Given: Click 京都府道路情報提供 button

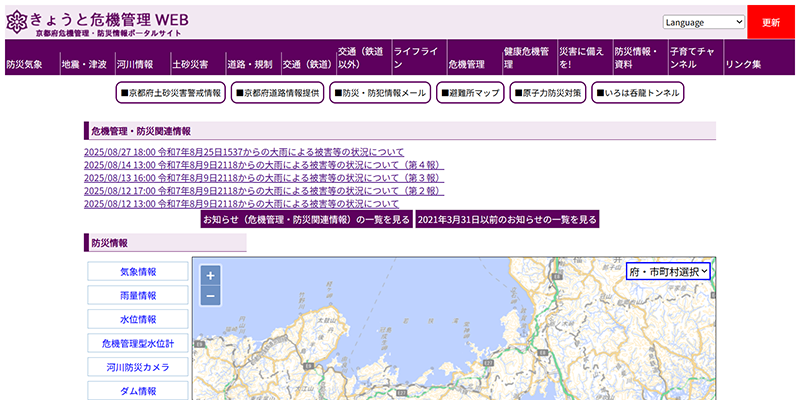Looking at the screenshot, I should click(278, 93).
